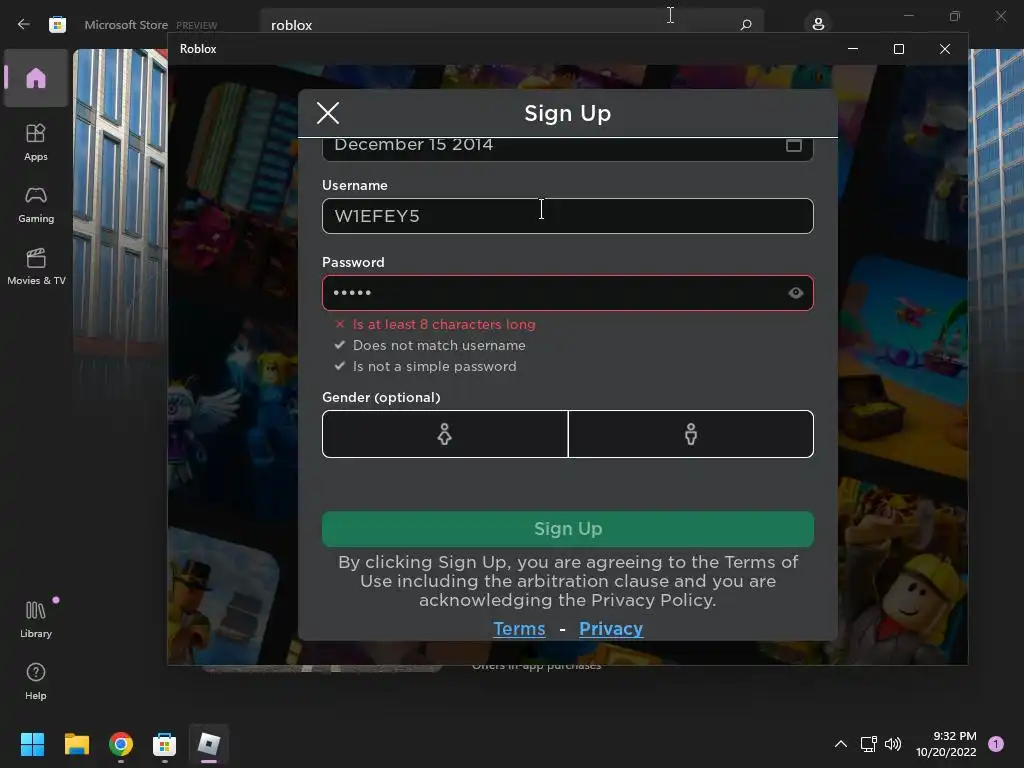Maximize the Roblox window
1024x768 pixels.
tap(899, 49)
